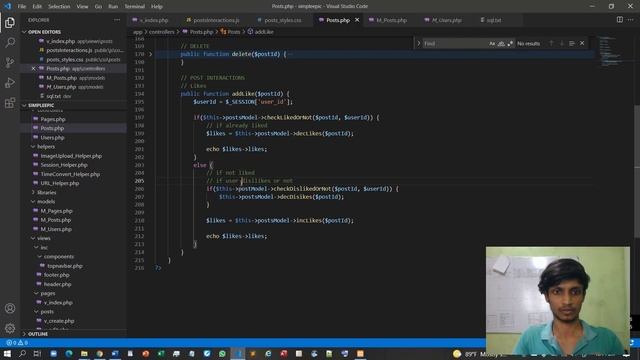This screenshot has height=360, width=640.
Task: Click the split editor right icon
Action: (620, 20)
